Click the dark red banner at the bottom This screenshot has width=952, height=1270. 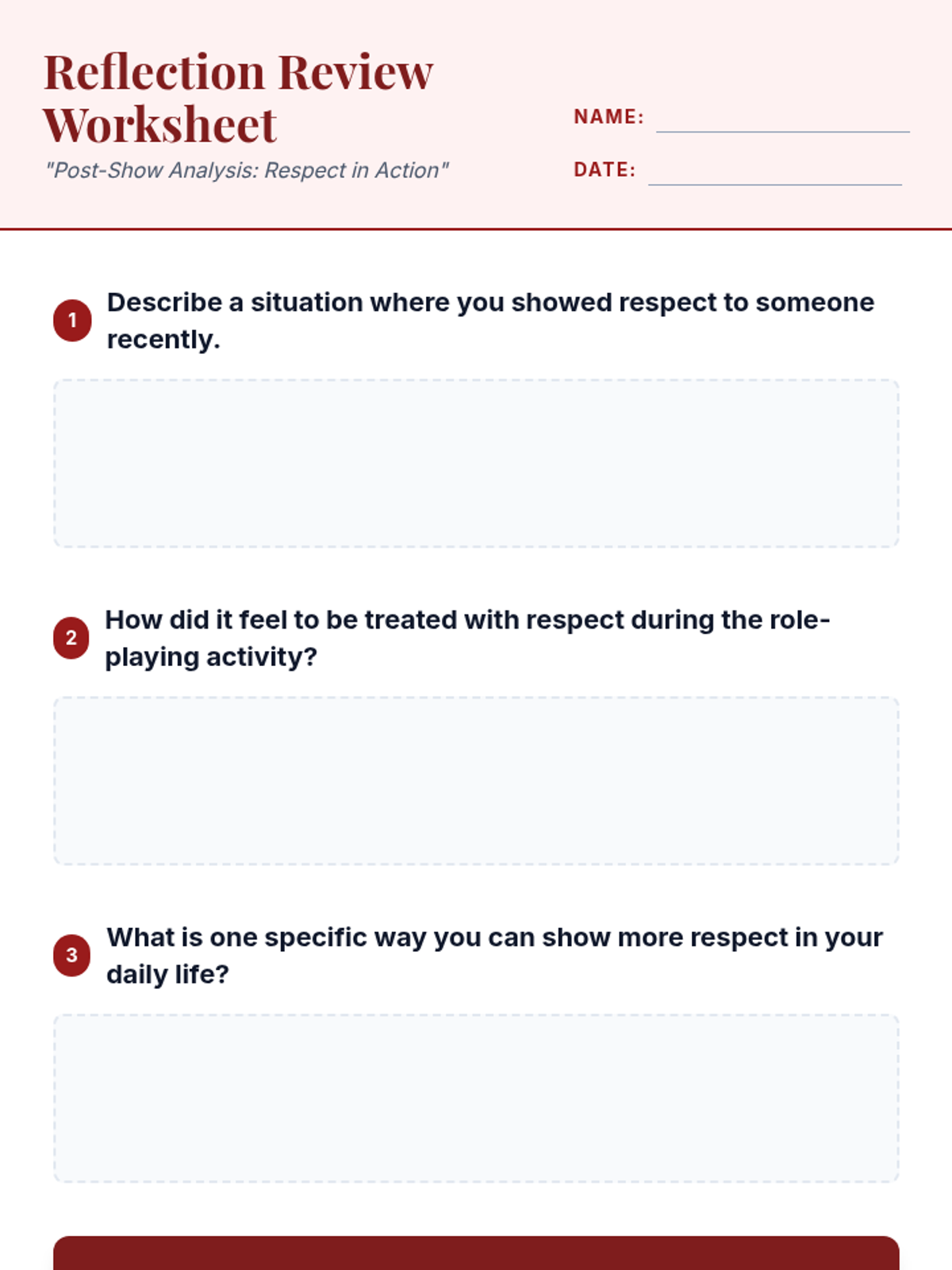coord(476,1253)
